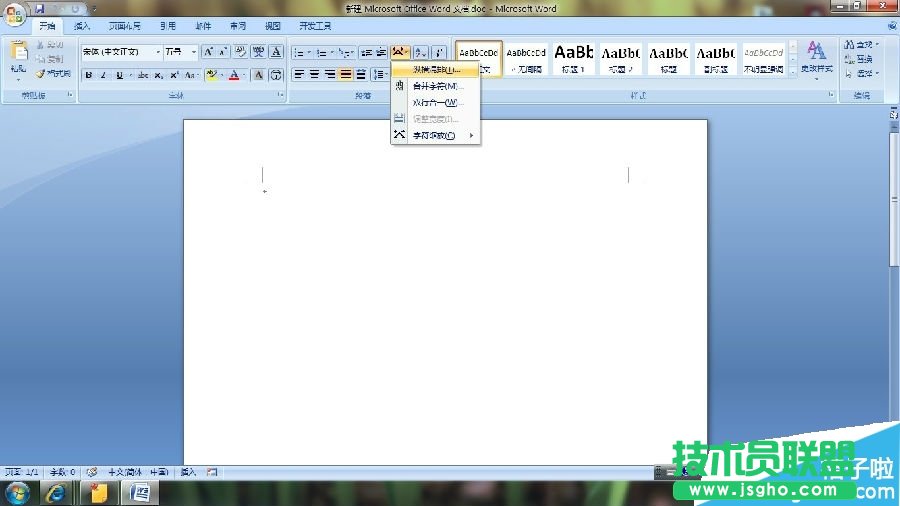Expand the Styles gallery more arrow

point(793,70)
